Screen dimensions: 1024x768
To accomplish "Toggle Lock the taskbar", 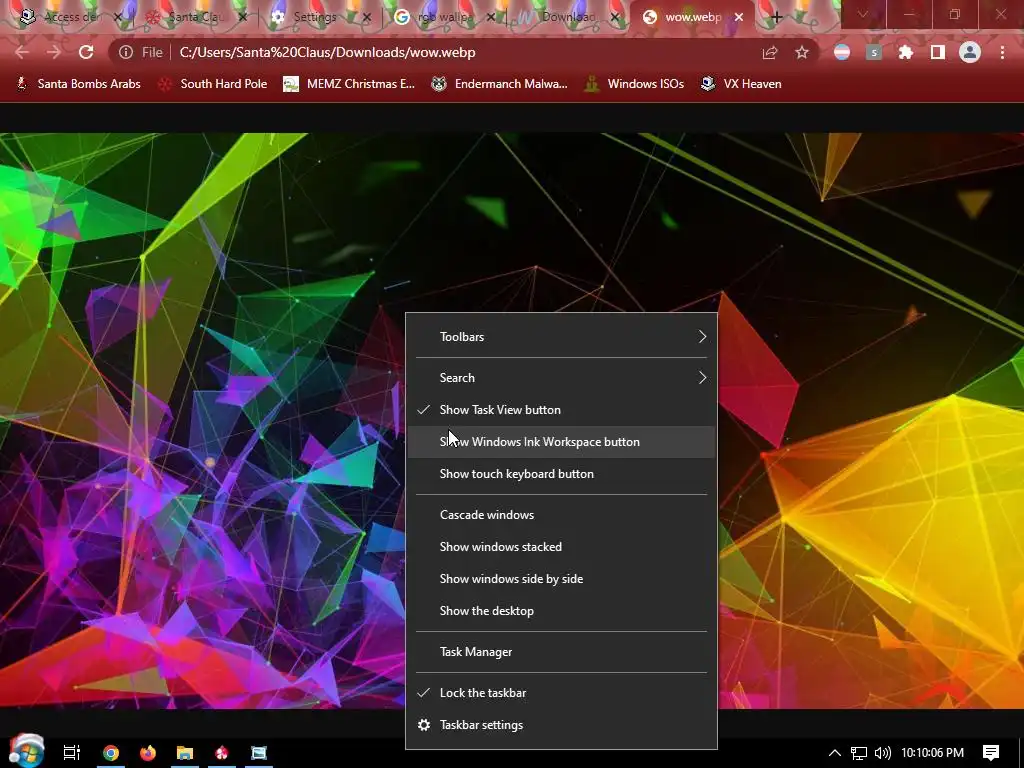I will pyautogui.click(x=562, y=693).
